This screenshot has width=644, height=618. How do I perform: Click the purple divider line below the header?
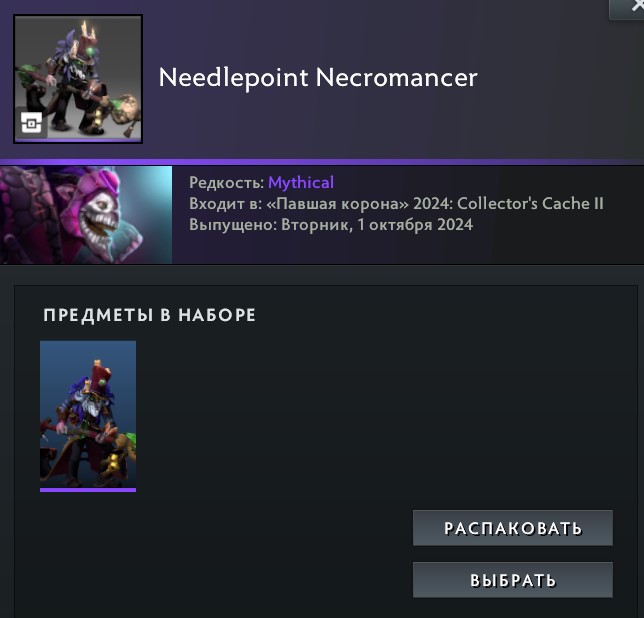pyautogui.click(x=322, y=162)
